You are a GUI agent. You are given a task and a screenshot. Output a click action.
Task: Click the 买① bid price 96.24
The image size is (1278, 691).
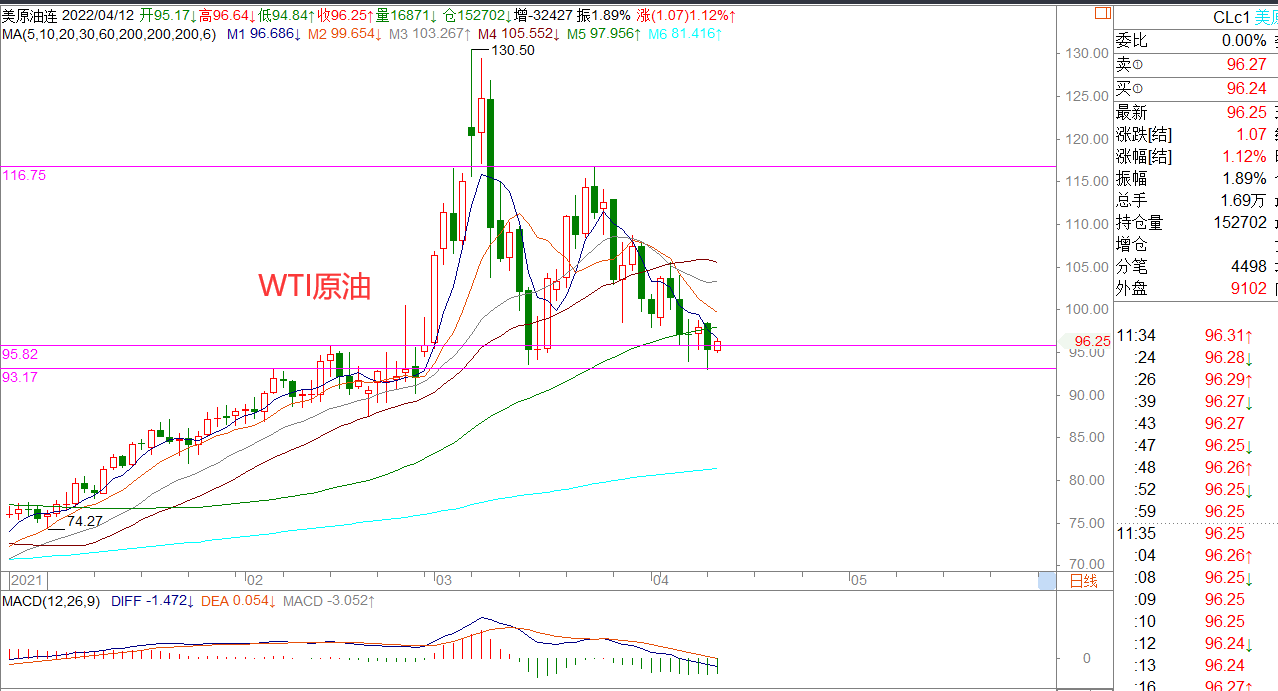[x=1246, y=88]
